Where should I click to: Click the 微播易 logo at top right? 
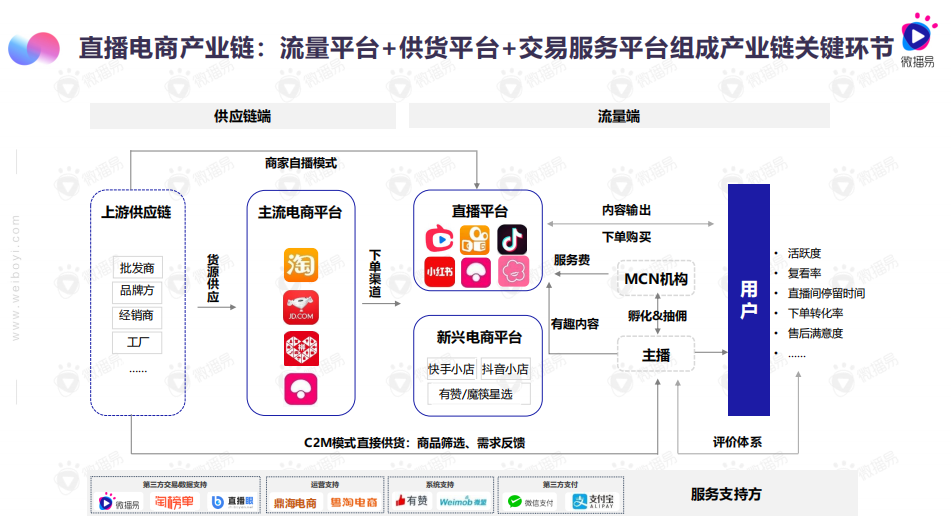(x=918, y=41)
